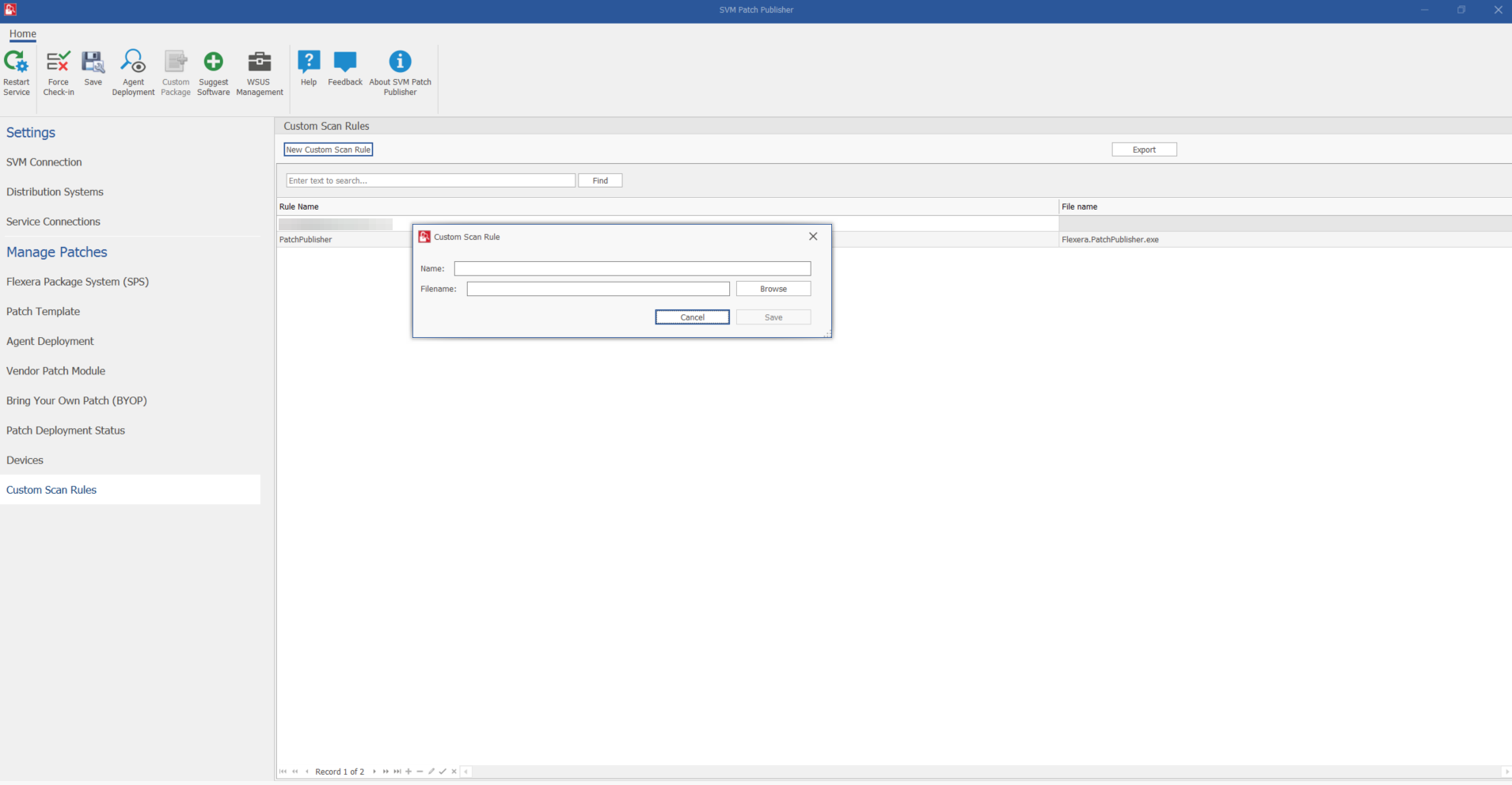Click the Browse button in dialog
The width and height of the screenshot is (1512, 785).
pos(773,289)
